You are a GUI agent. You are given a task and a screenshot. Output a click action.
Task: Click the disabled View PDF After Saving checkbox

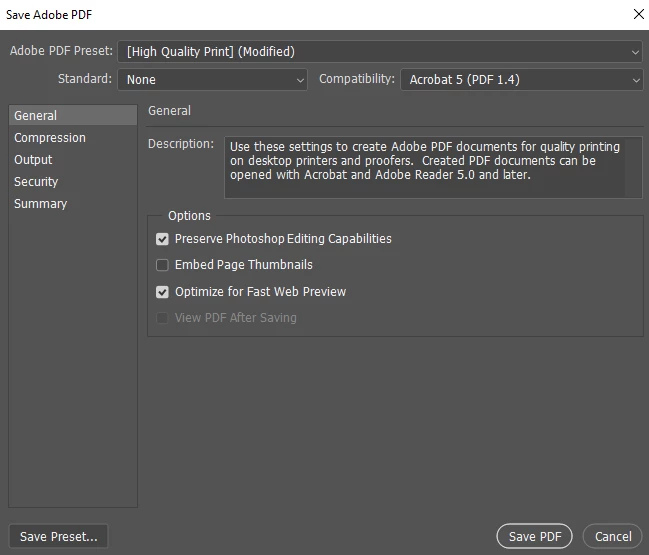(162, 318)
